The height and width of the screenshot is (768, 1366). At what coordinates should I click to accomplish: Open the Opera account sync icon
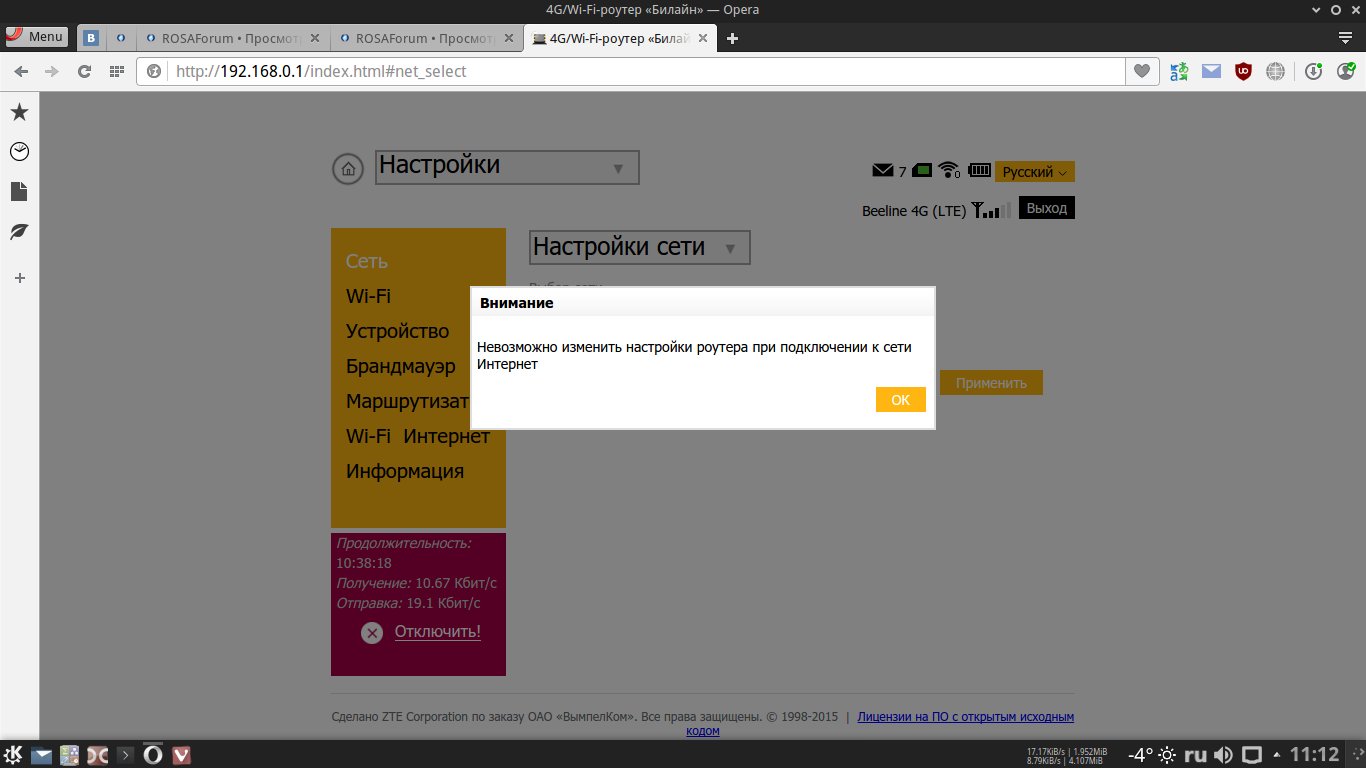click(x=1345, y=72)
